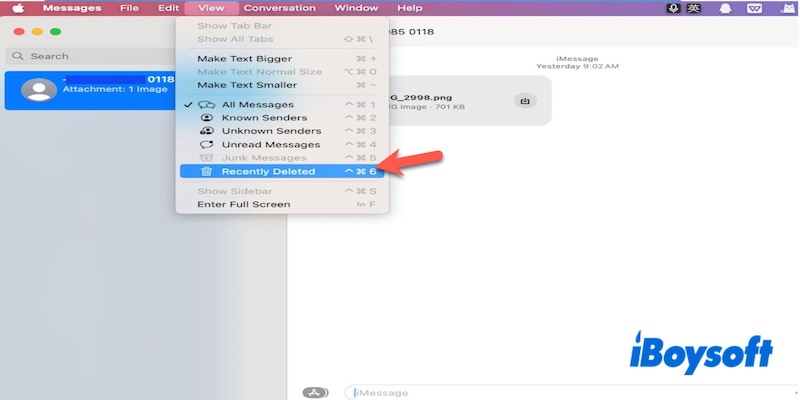This screenshot has height=400, width=800.
Task: Open the Apple menu
Action: click(18, 8)
